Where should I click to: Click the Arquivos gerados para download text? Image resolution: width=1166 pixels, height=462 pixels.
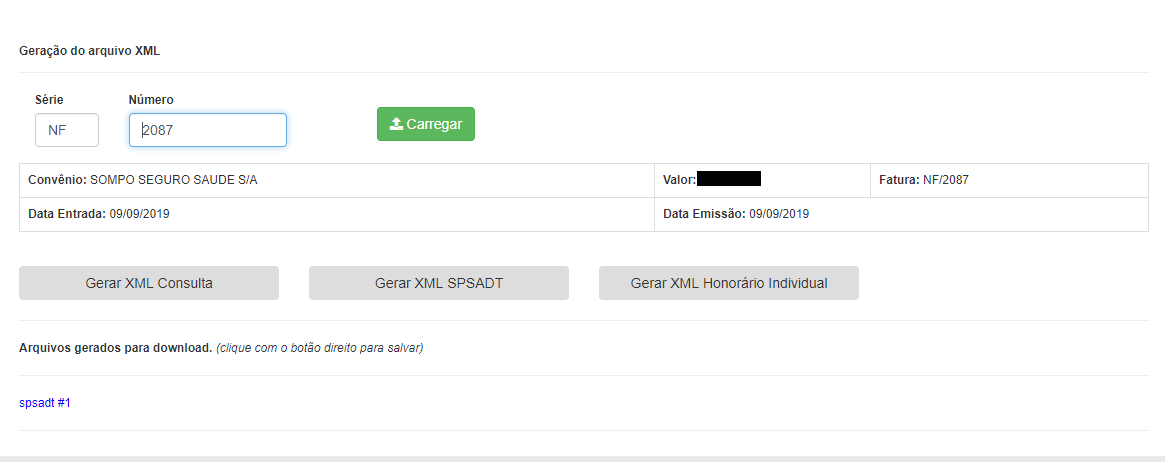pyautogui.click(x=116, y=347)
